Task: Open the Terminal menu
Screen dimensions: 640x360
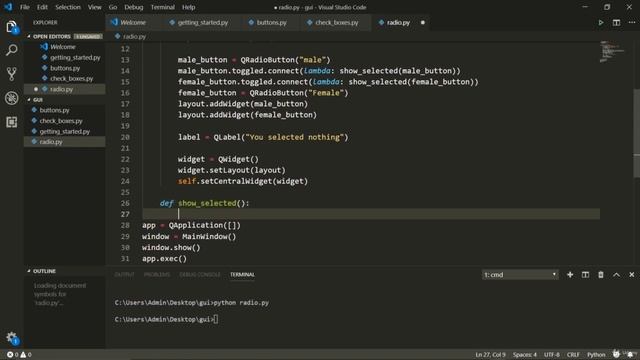Action: coord(162,7)
